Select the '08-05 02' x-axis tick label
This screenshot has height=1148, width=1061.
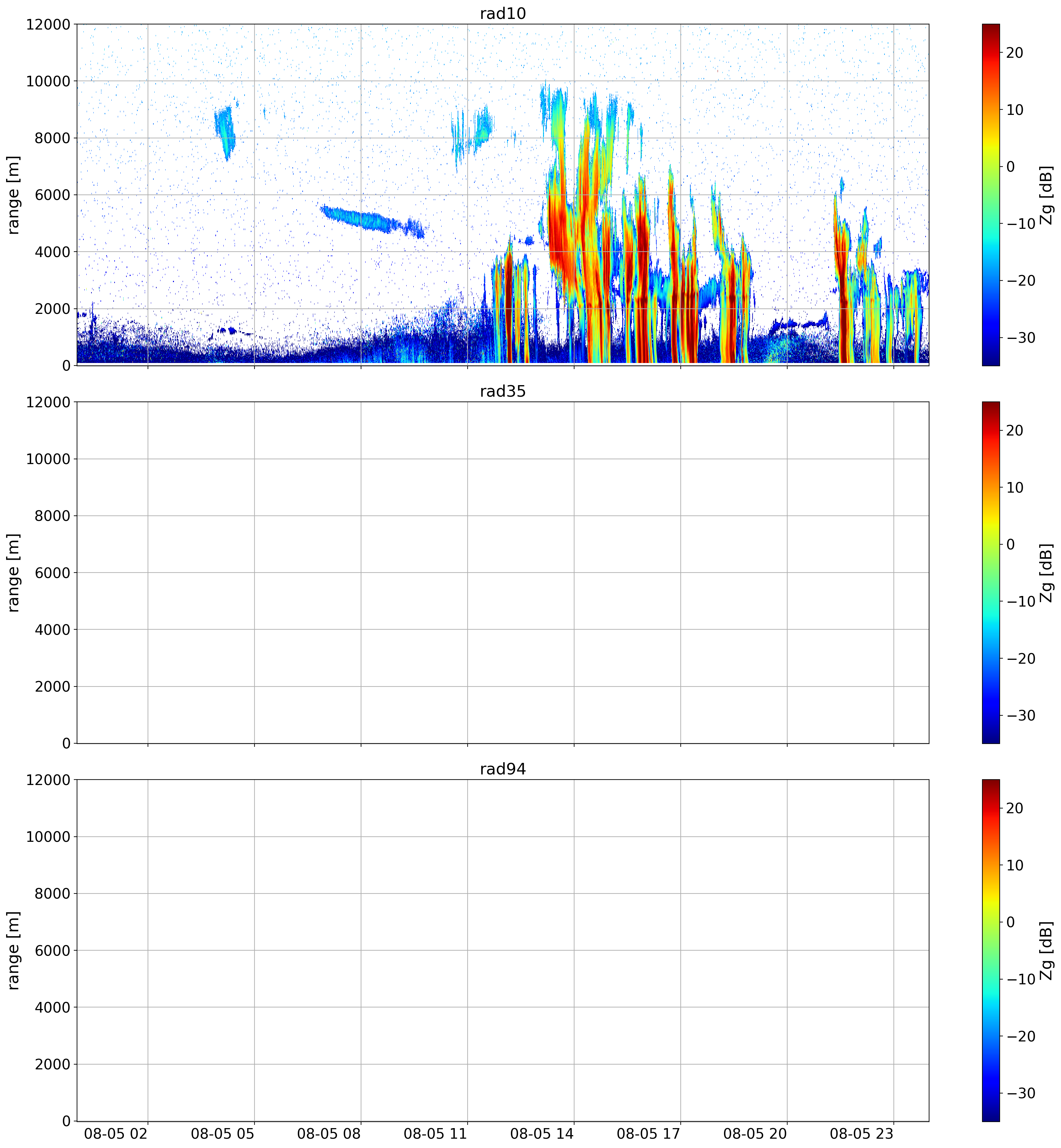click(116, 1134)
